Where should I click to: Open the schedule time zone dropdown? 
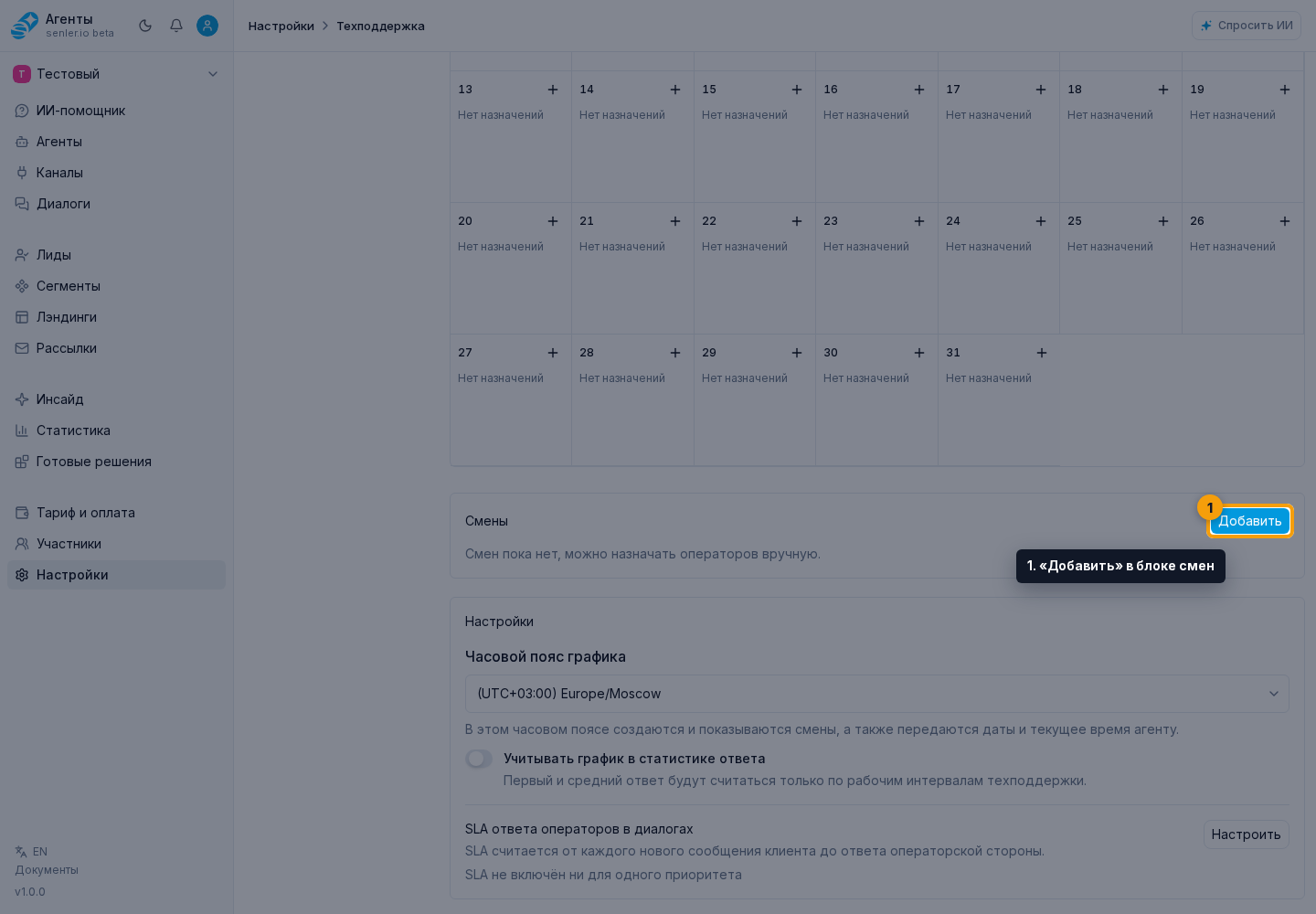click(x=877, y=694)
